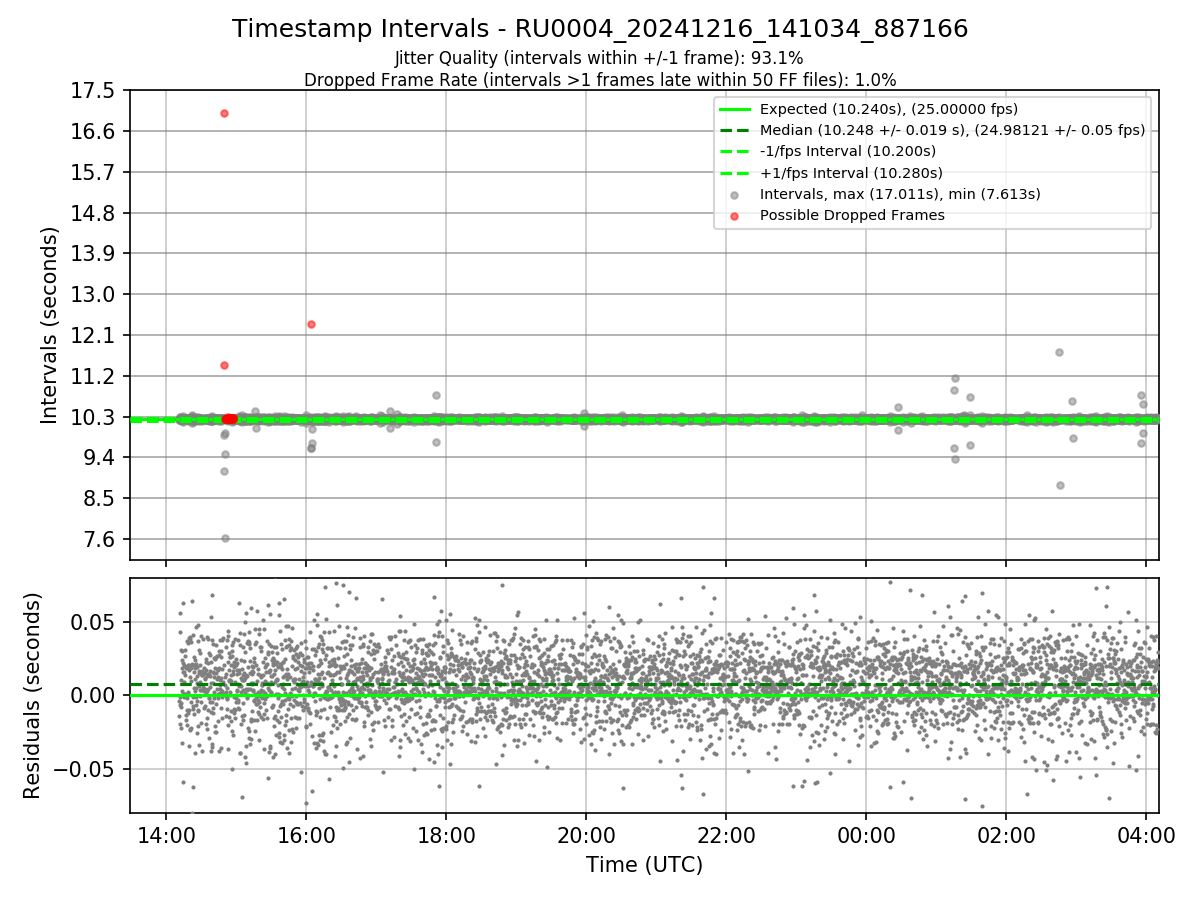
Task: Click the 22:00 time tick label
Action: click(x=726, y=836)
